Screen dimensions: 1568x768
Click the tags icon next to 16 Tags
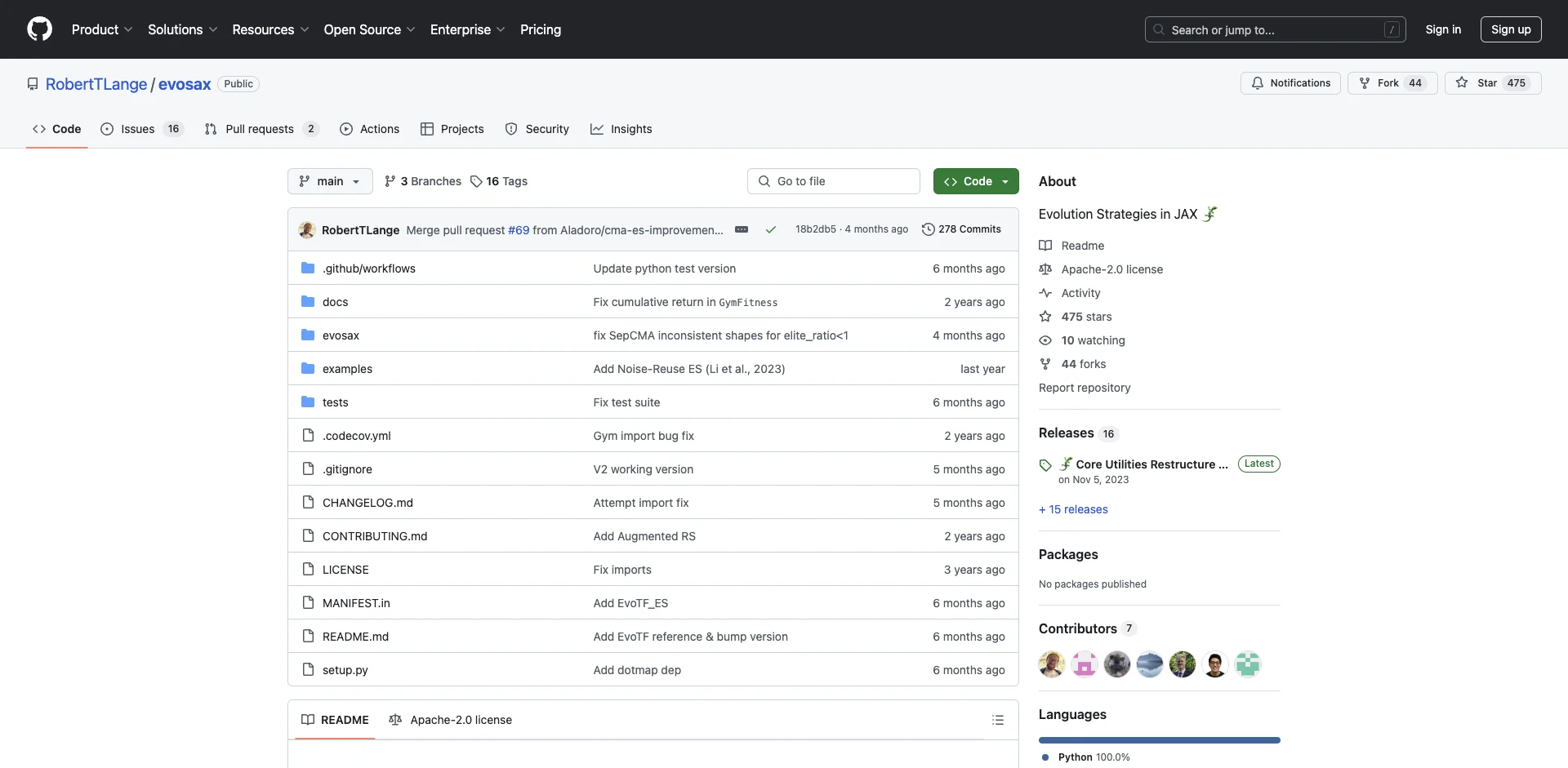(476, 181)
